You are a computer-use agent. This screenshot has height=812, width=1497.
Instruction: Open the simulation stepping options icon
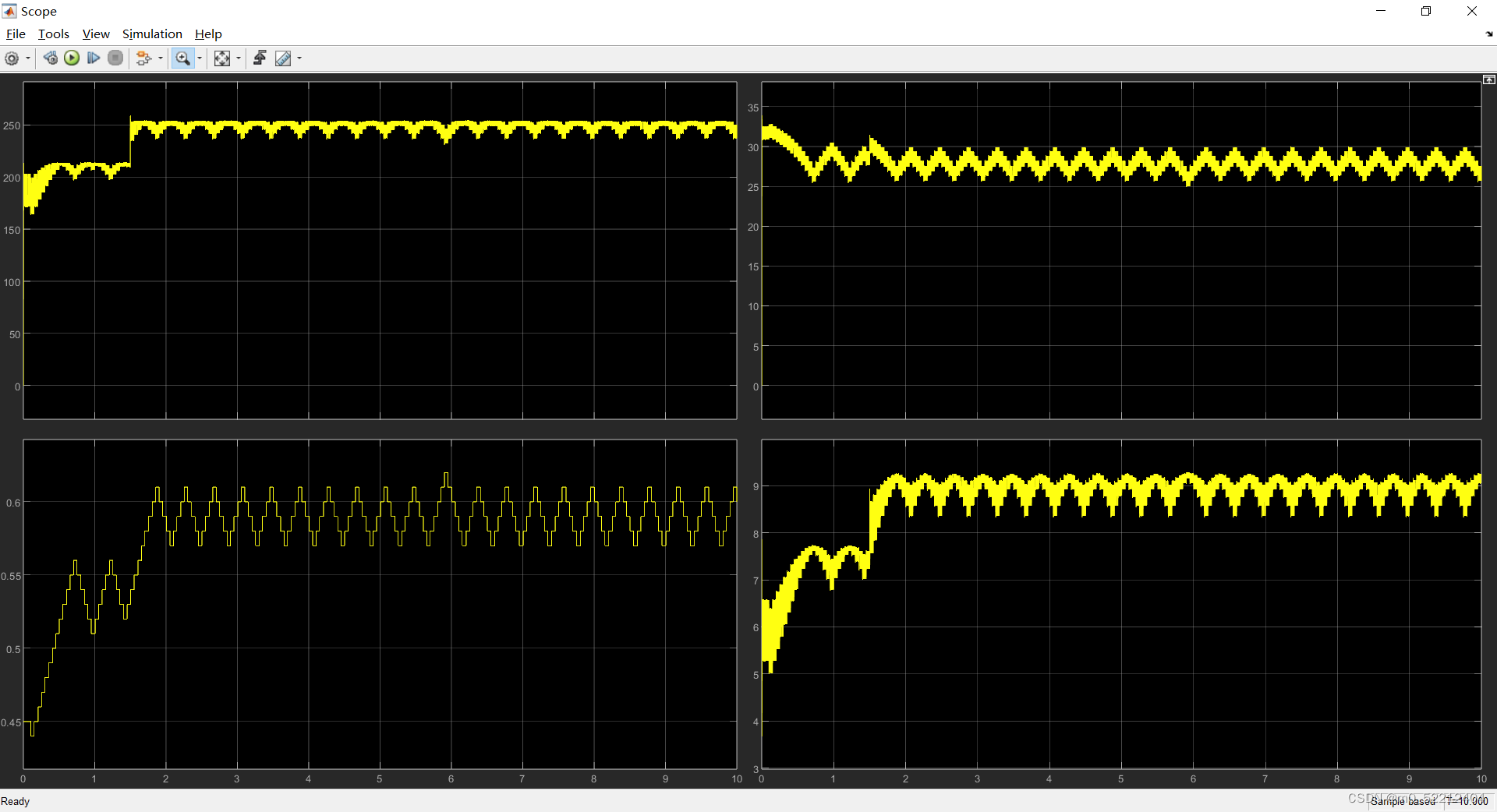(143, 58)
